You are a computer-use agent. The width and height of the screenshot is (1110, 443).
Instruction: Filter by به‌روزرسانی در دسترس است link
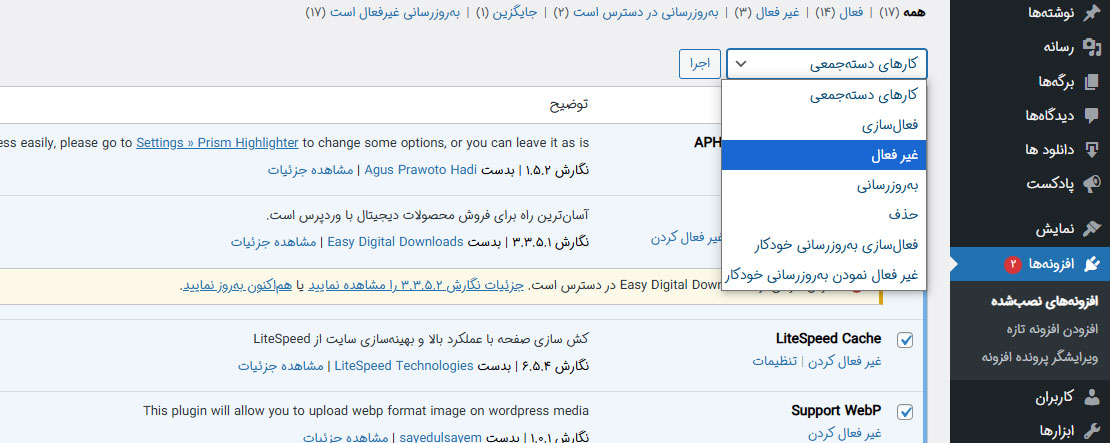pos(638,12)
